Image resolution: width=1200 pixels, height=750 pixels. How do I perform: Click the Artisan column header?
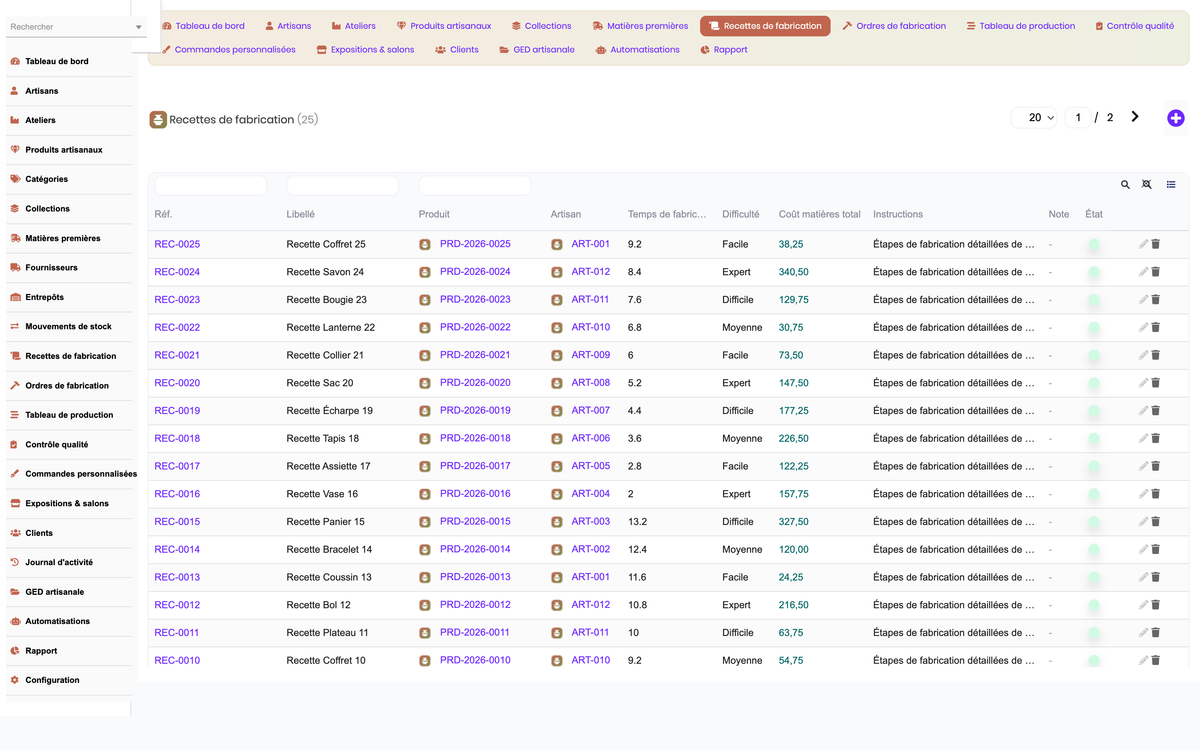566,214
